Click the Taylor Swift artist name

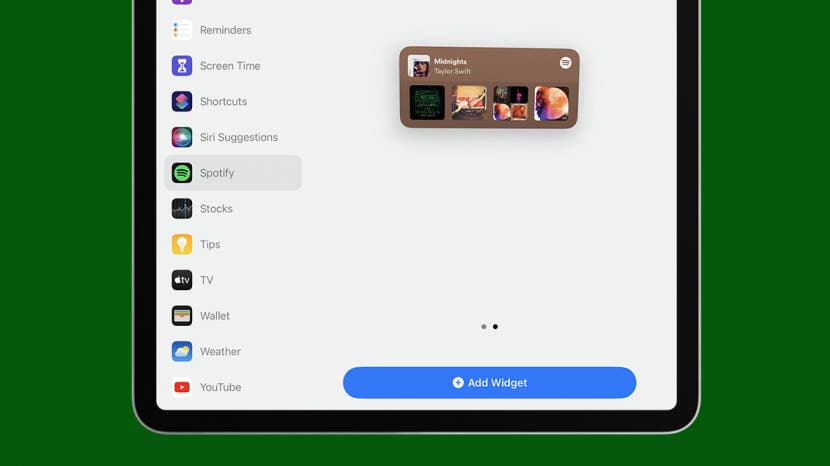pos(453,71)
